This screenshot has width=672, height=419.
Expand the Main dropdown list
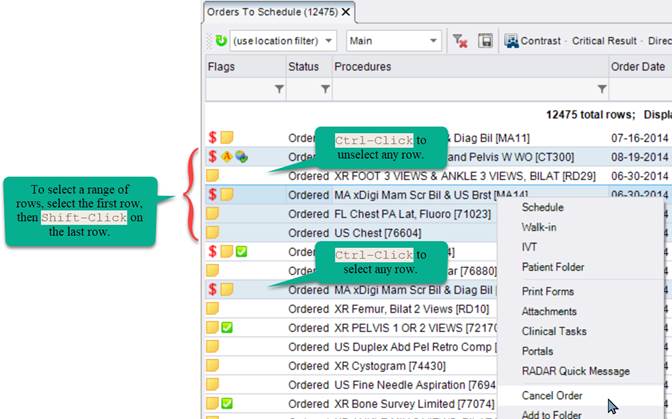tap(433, 41)
